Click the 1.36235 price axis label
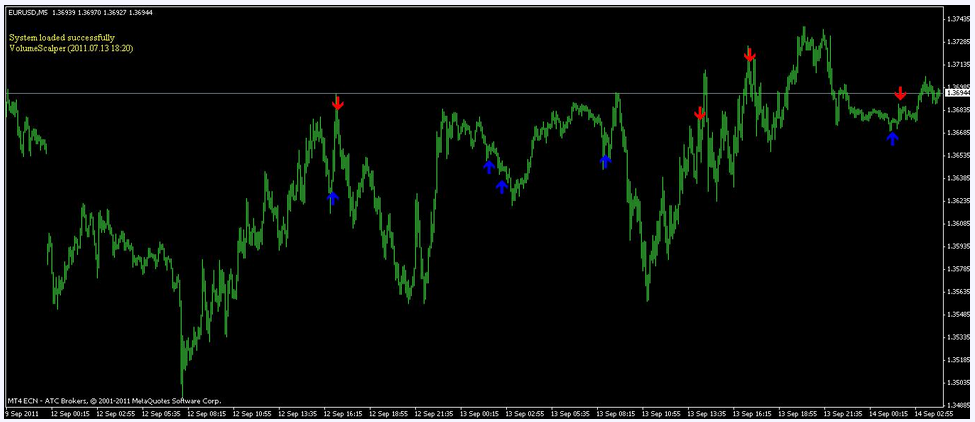The image size is (975, 422). pos(958,201)
